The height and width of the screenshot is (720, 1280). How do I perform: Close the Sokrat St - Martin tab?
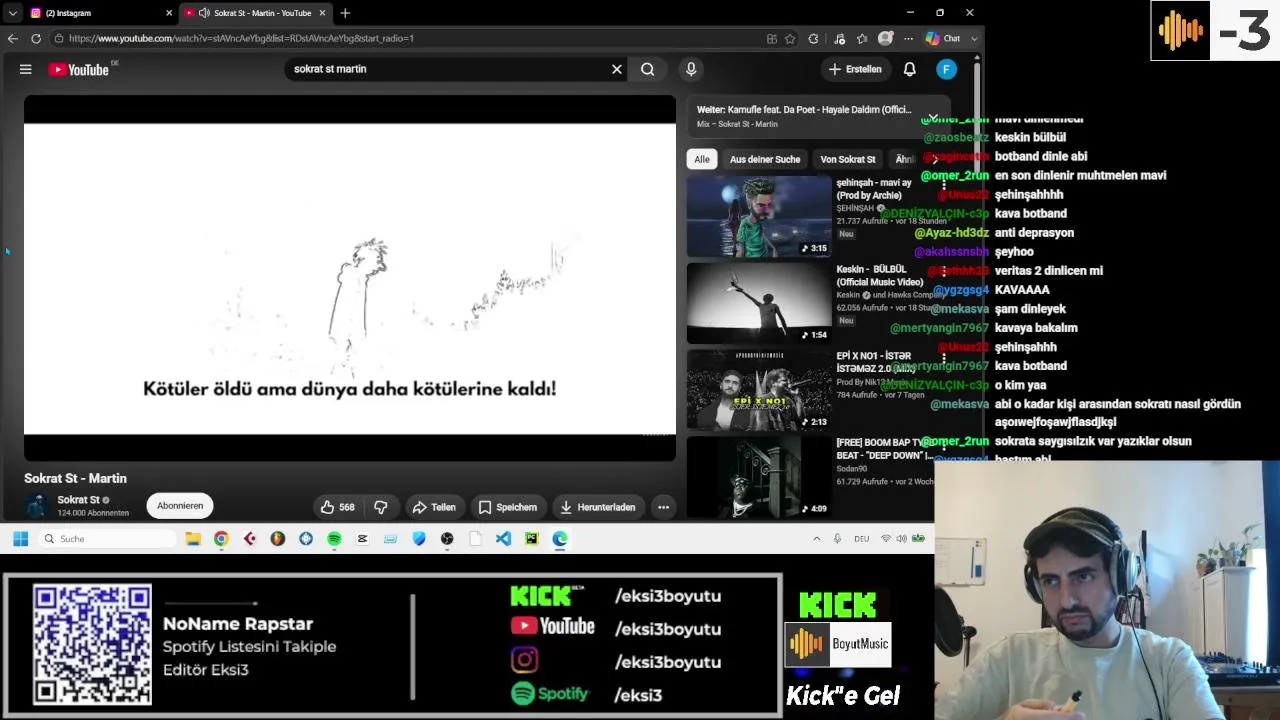click(322, 13)
